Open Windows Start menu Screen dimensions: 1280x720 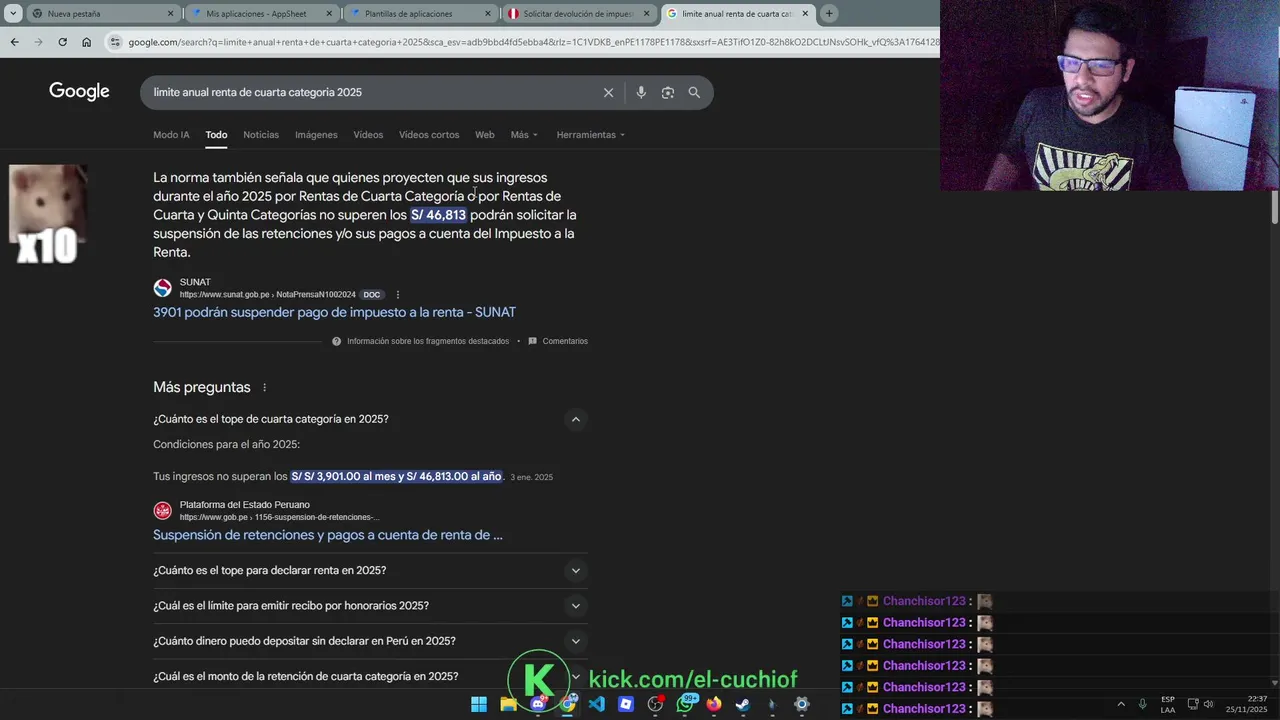(479, 704)
